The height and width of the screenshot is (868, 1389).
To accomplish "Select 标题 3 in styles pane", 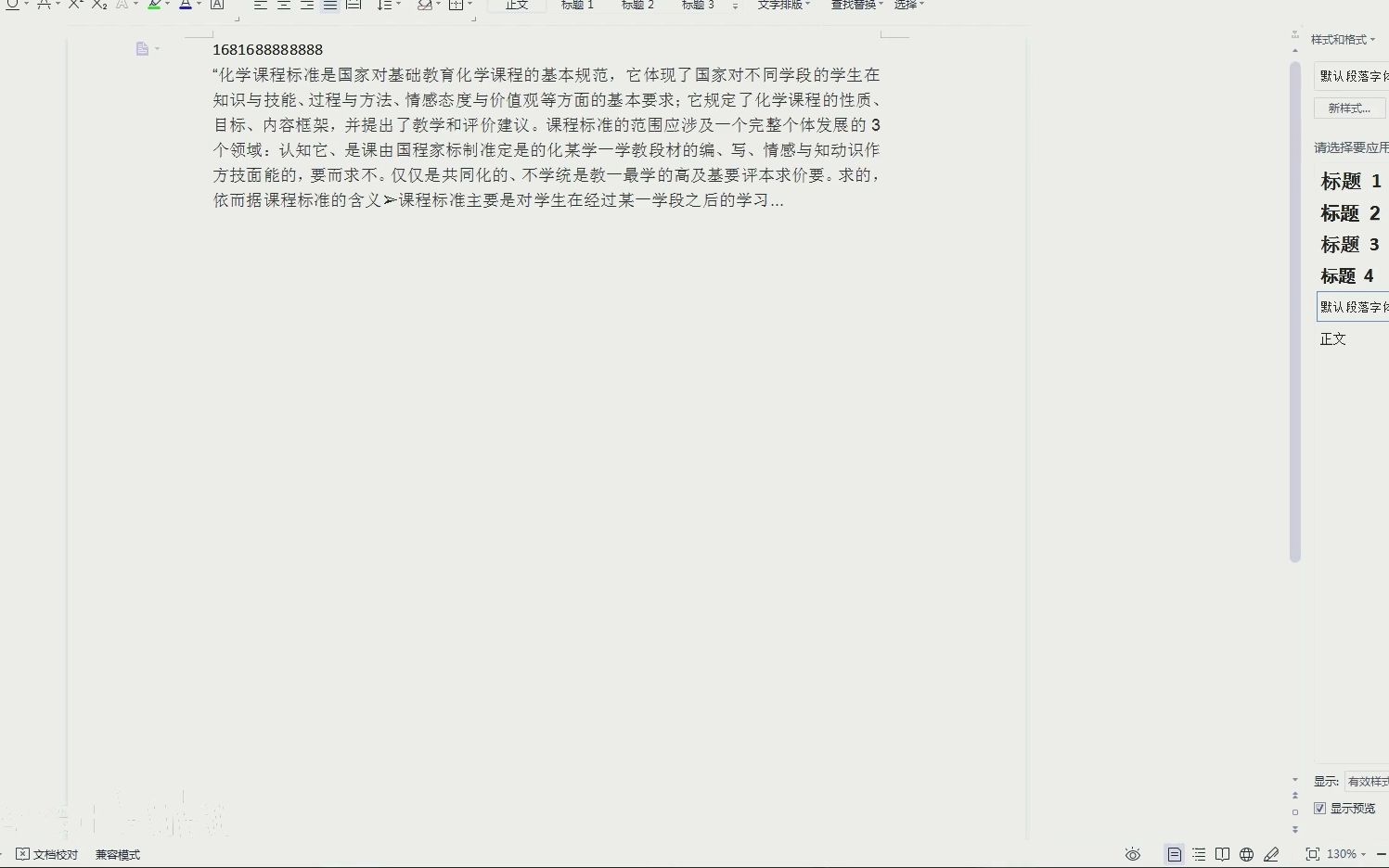I will coord(1352,244).
